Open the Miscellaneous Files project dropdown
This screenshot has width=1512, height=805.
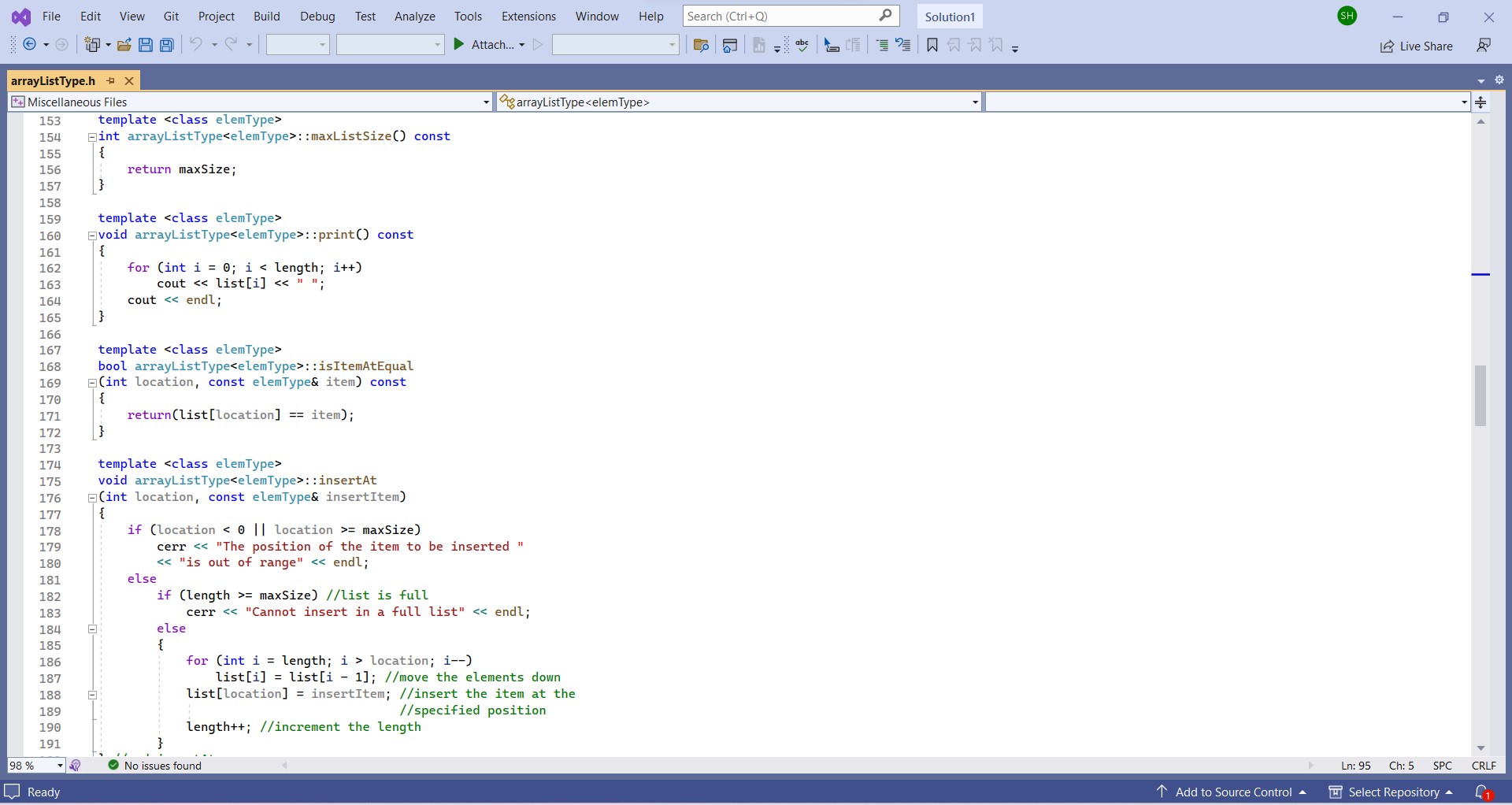[484, 102]
